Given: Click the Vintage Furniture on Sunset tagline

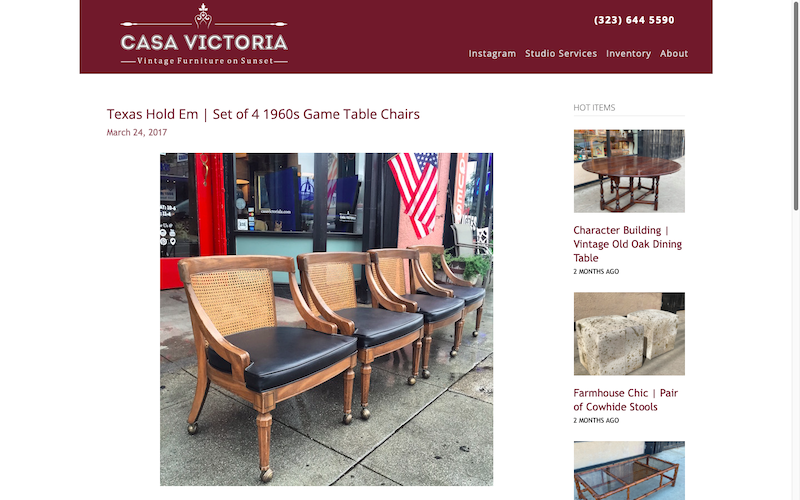Looking at the screenshot, I should (204, 61).
